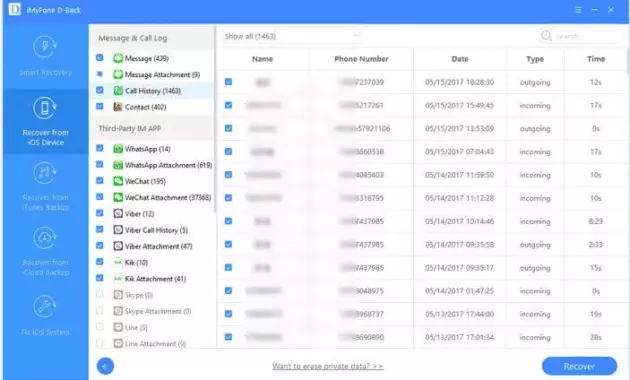This screenshot has height=380, width=630.
Task: Click the Line icon
Action: (x=118, y=327)
